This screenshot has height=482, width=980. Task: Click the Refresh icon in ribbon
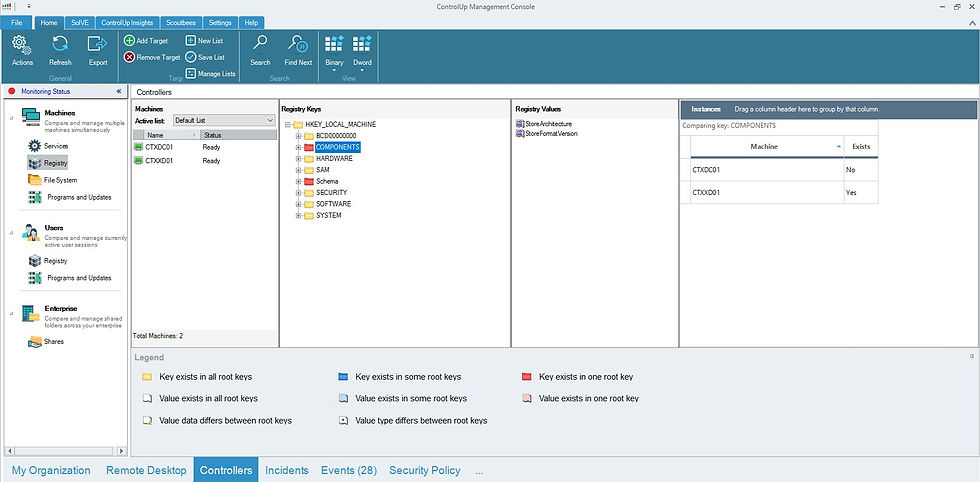click(x=60, y=44)
